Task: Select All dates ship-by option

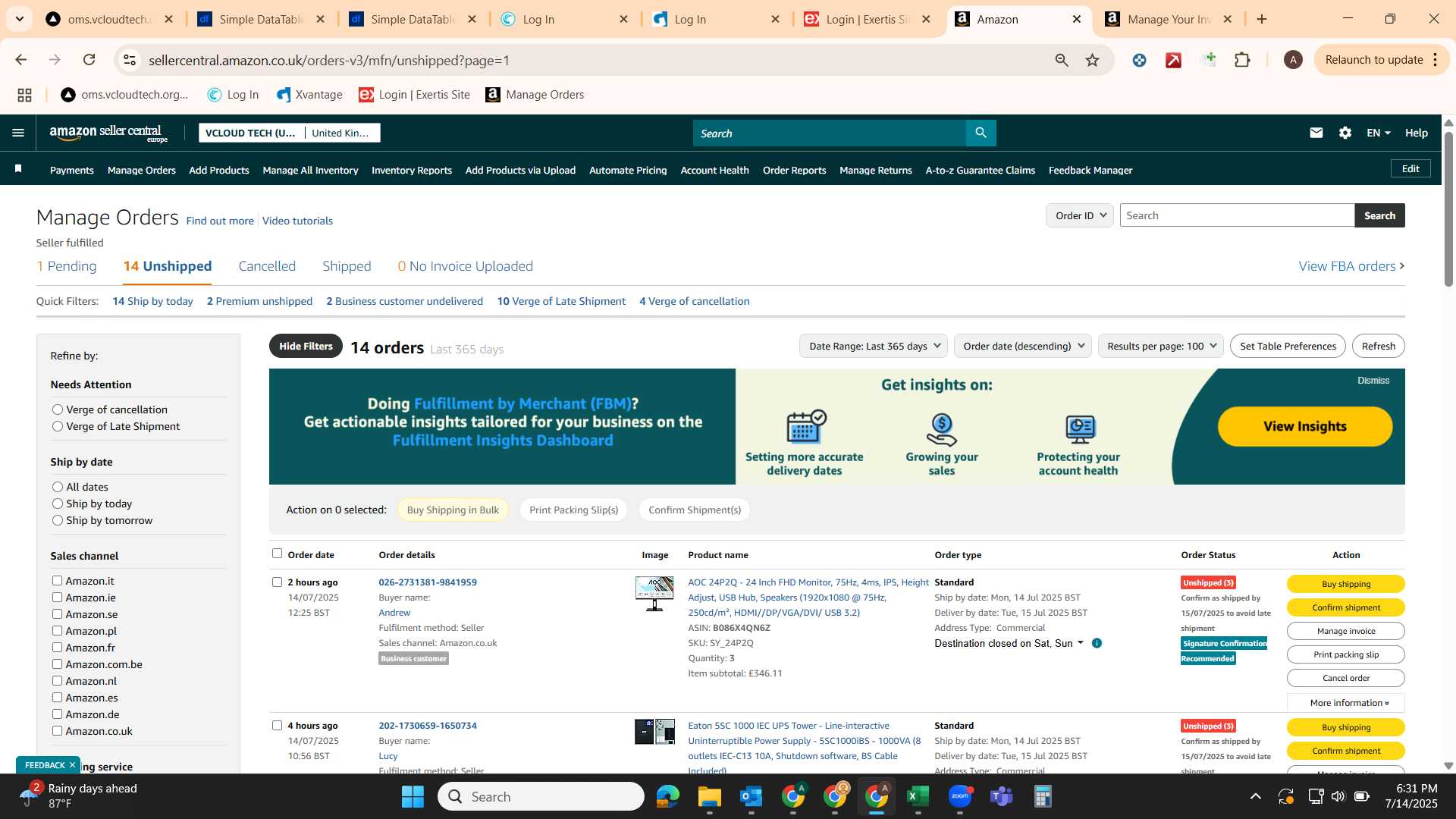Action: [58, 487]
